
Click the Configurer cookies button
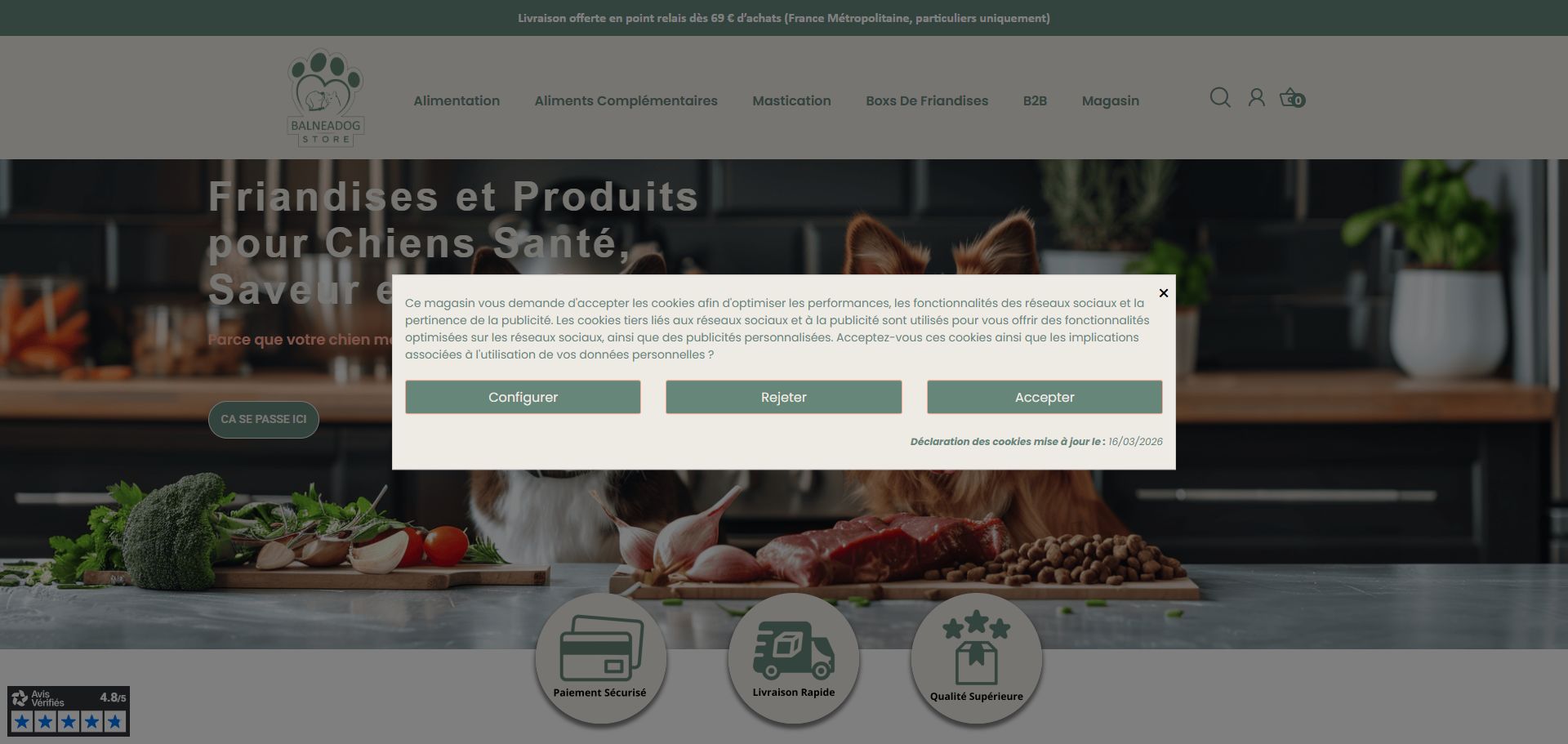coord(523,397)
